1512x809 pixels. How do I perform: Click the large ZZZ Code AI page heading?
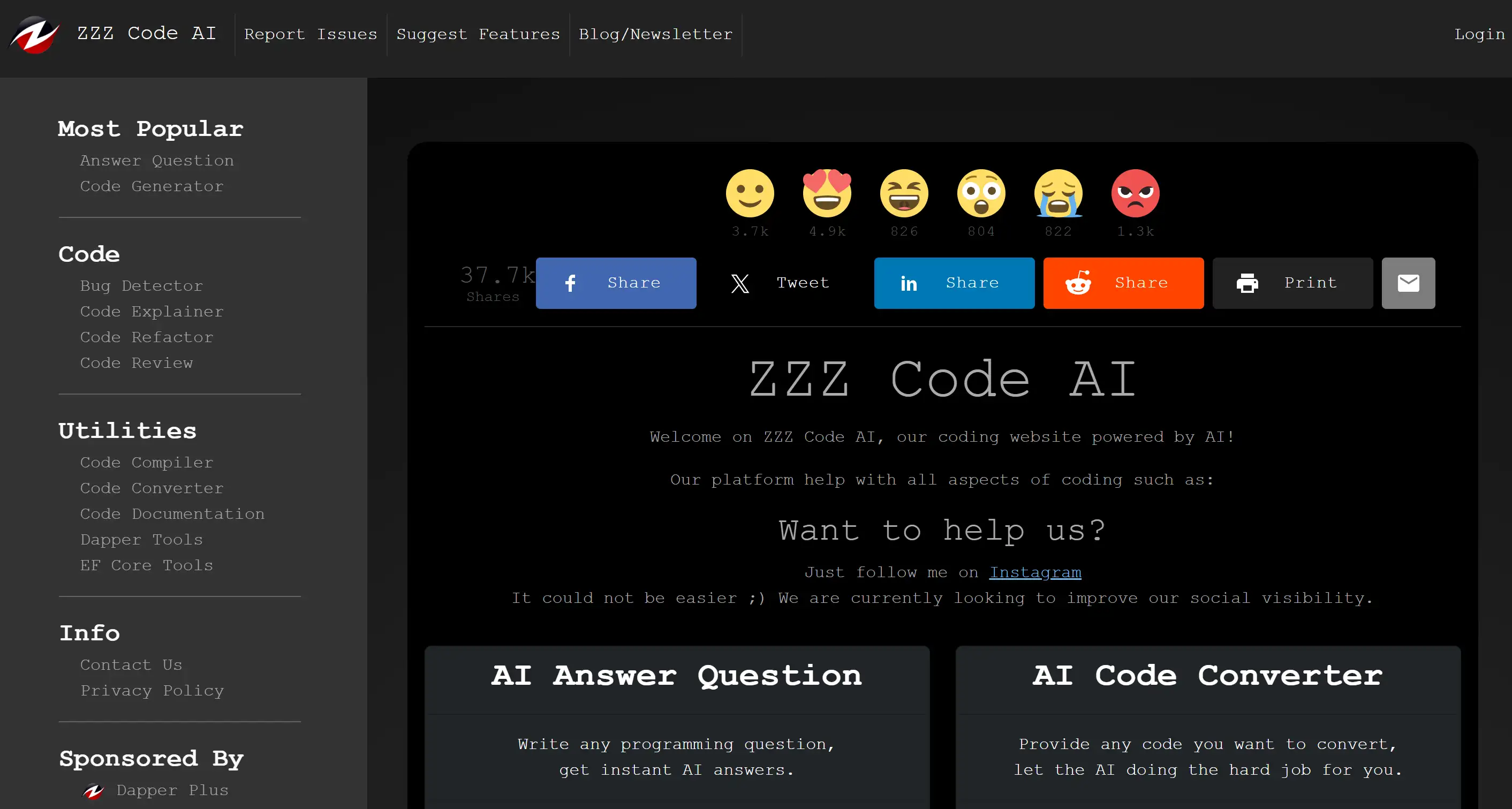(x=943, y=379)
